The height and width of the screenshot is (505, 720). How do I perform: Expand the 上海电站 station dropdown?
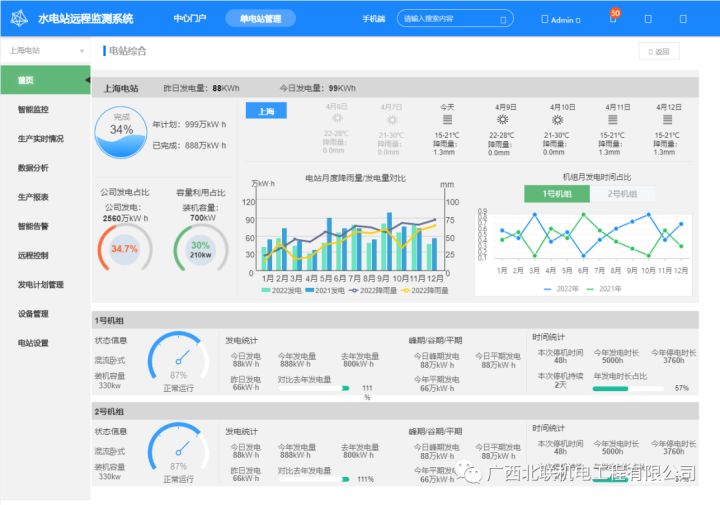(x=44, y=50)
